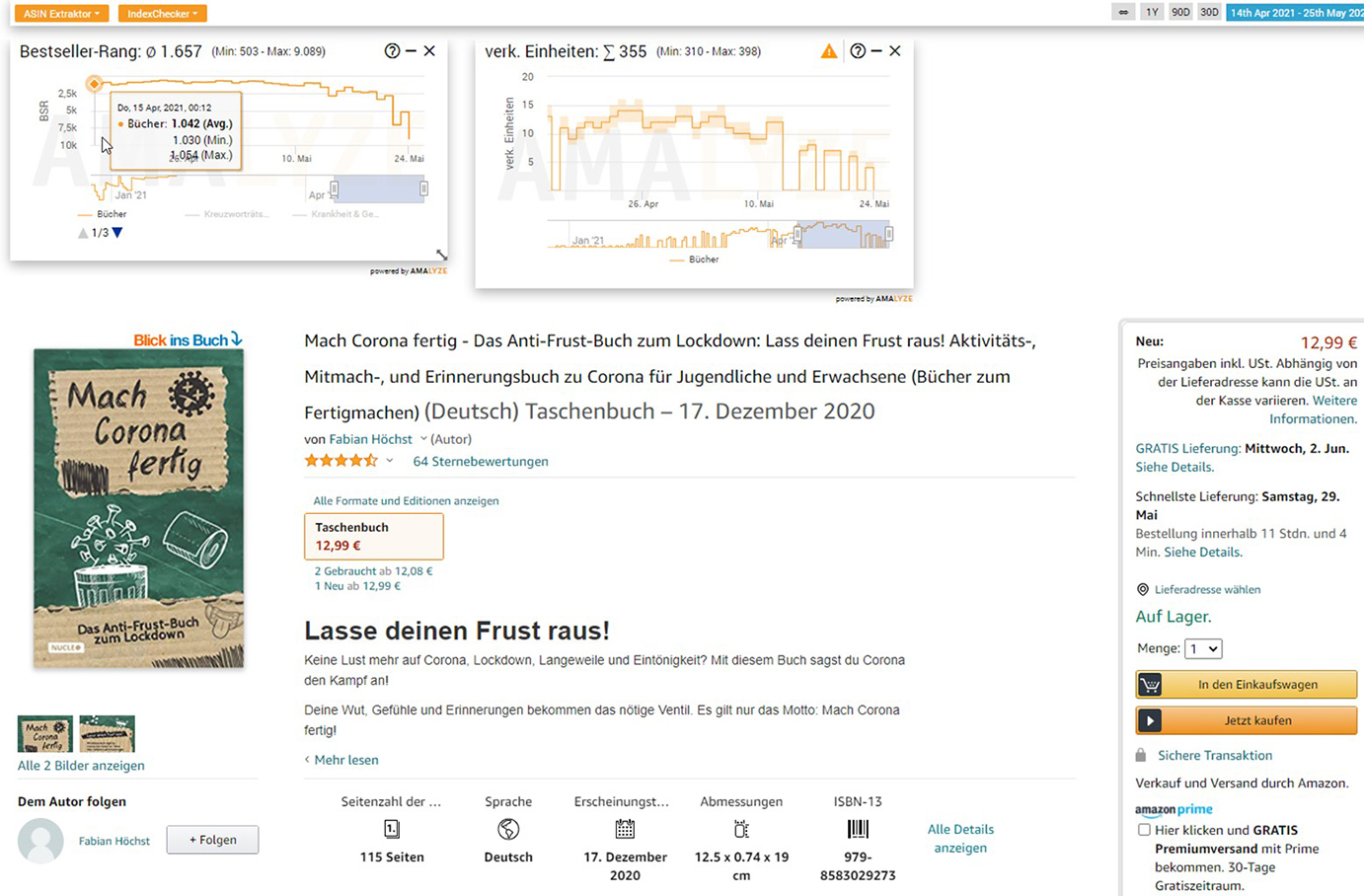1364x896 pixels.
Task: Buy now with Jetzt kaufen
Action: coord(1247,720)
